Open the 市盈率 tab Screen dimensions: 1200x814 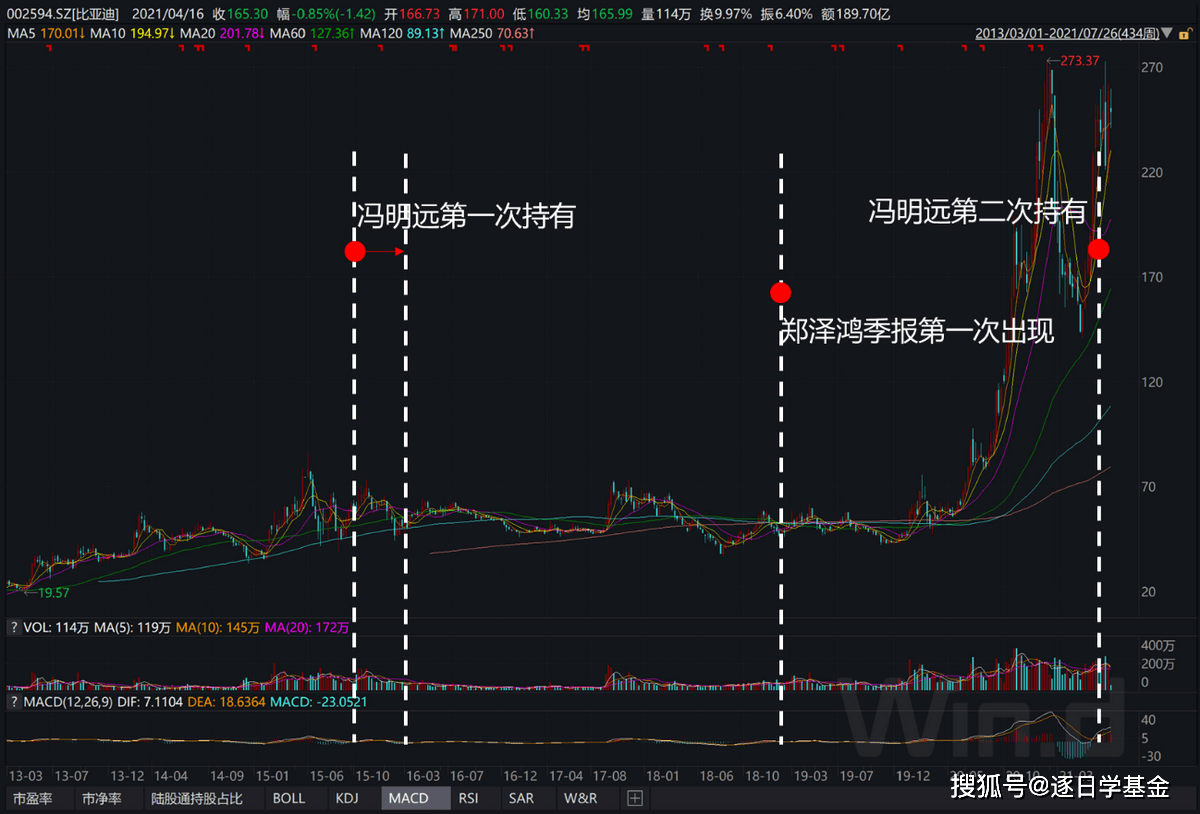coord(33,798)
